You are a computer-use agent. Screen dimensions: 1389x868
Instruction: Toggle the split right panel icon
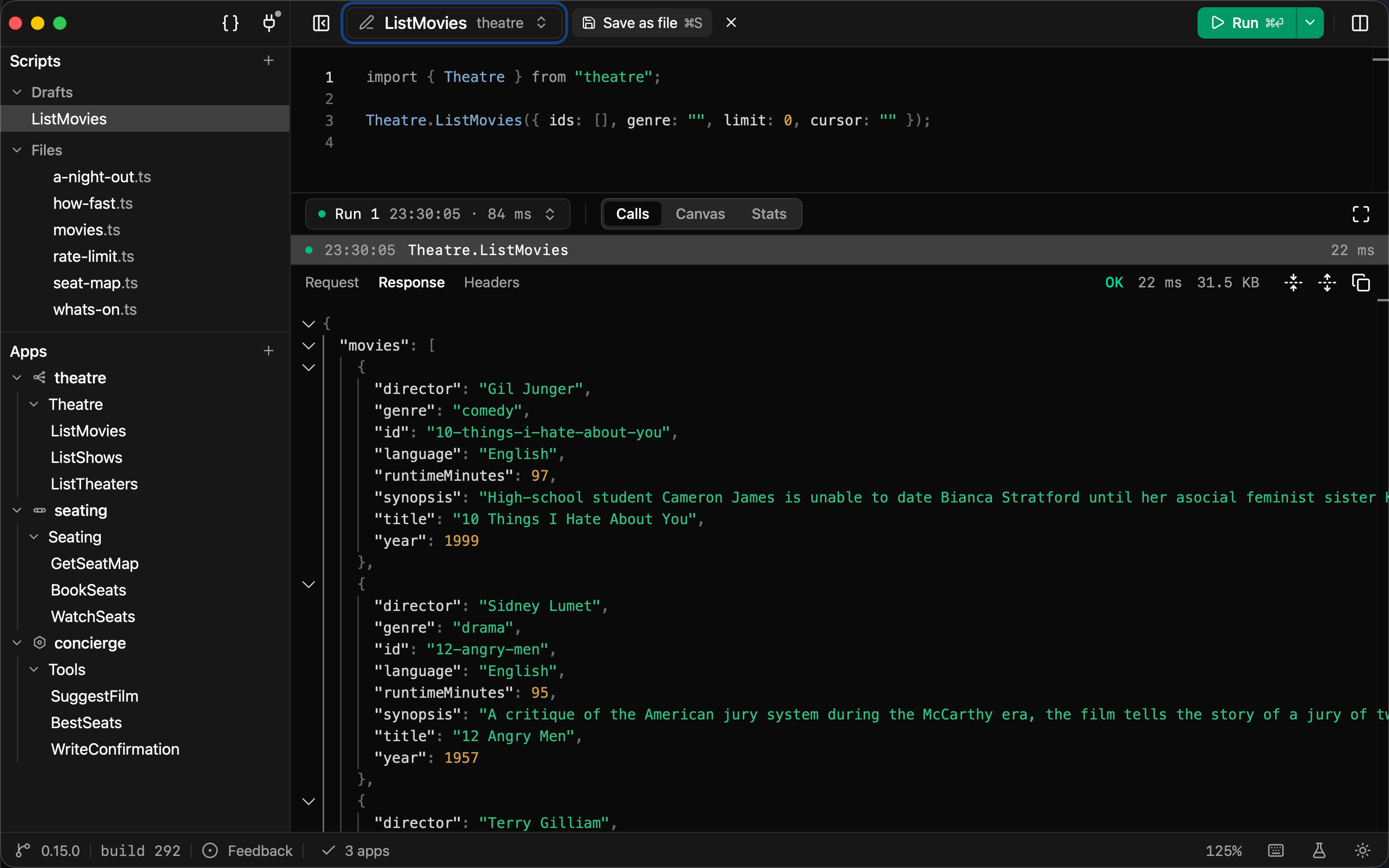(x=1360, y=23)
